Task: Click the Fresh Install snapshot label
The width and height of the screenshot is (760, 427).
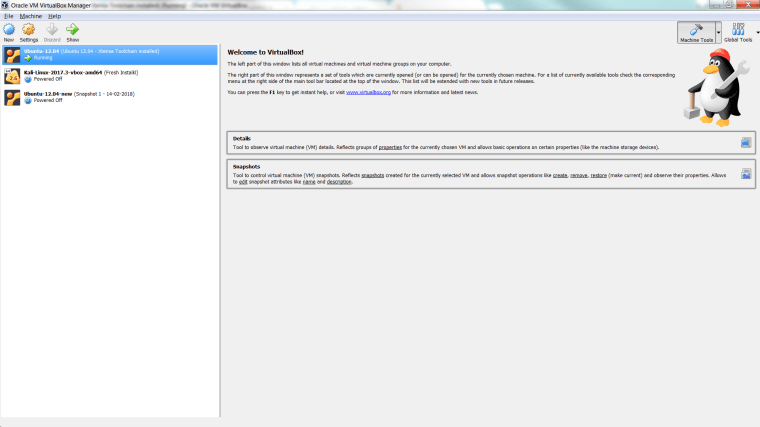Action: click(x=121, y=73)
